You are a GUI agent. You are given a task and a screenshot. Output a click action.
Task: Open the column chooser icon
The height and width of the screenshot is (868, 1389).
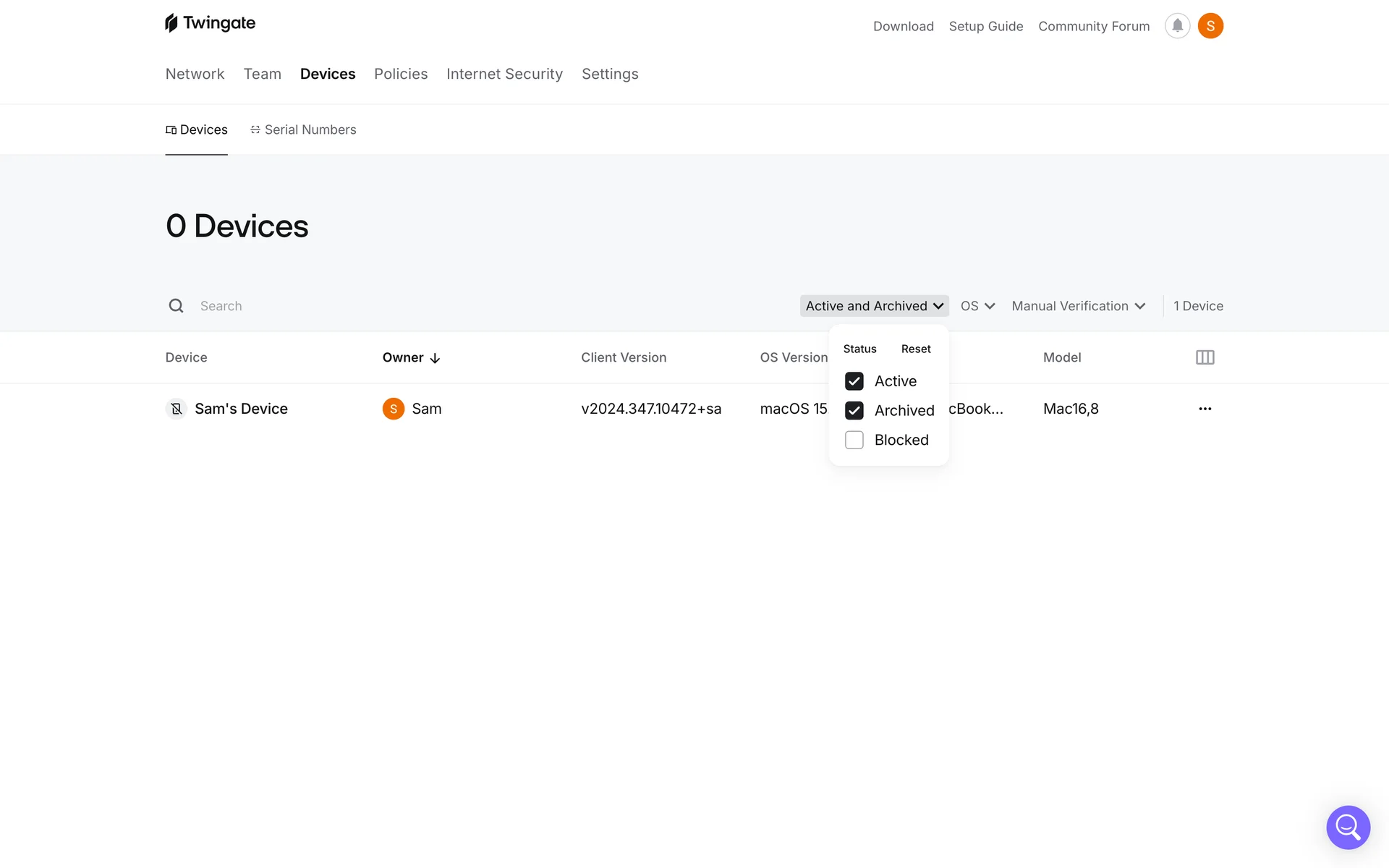click(1205, 357)
